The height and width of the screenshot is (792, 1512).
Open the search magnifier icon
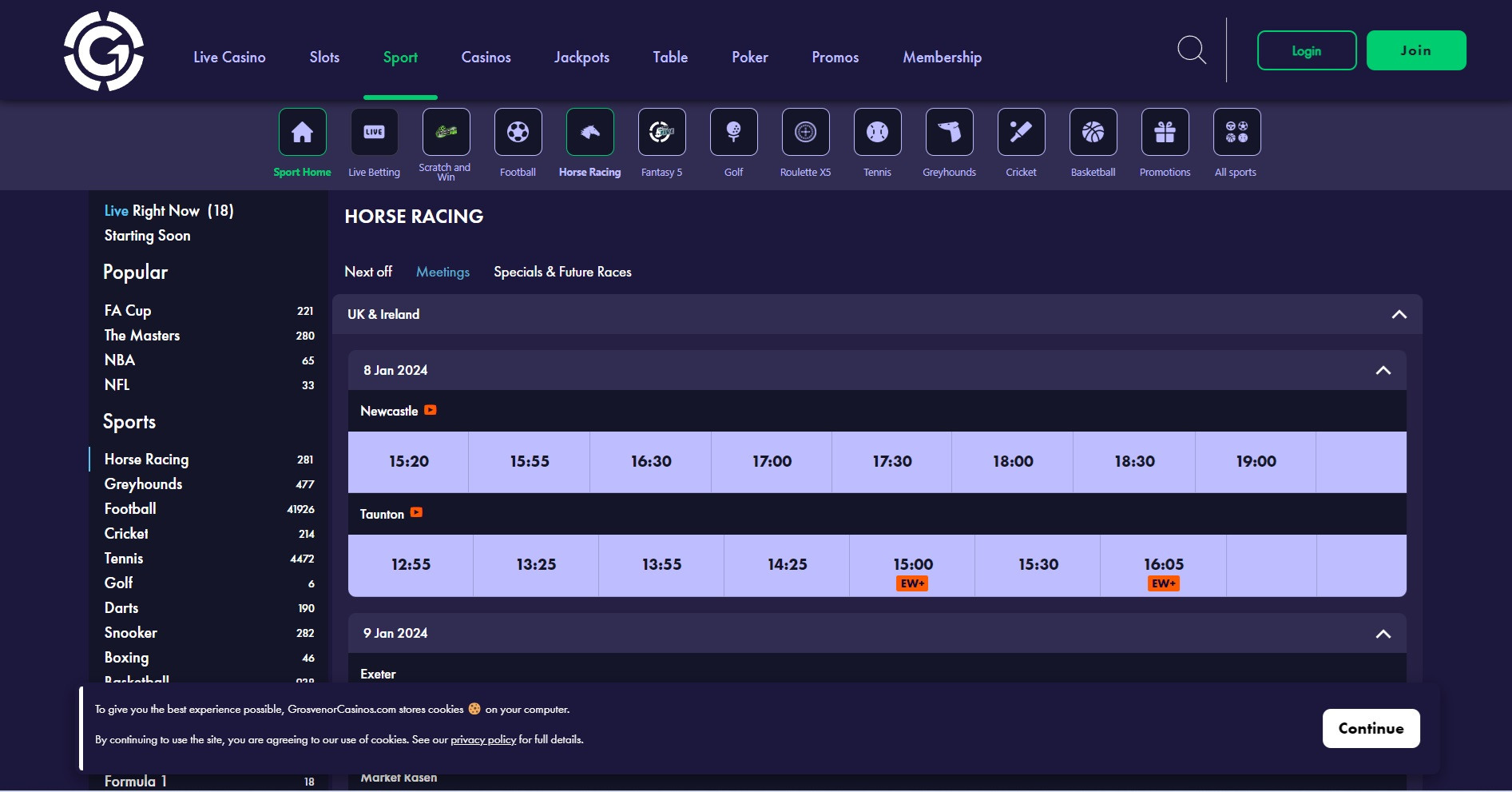point(1192,50)
